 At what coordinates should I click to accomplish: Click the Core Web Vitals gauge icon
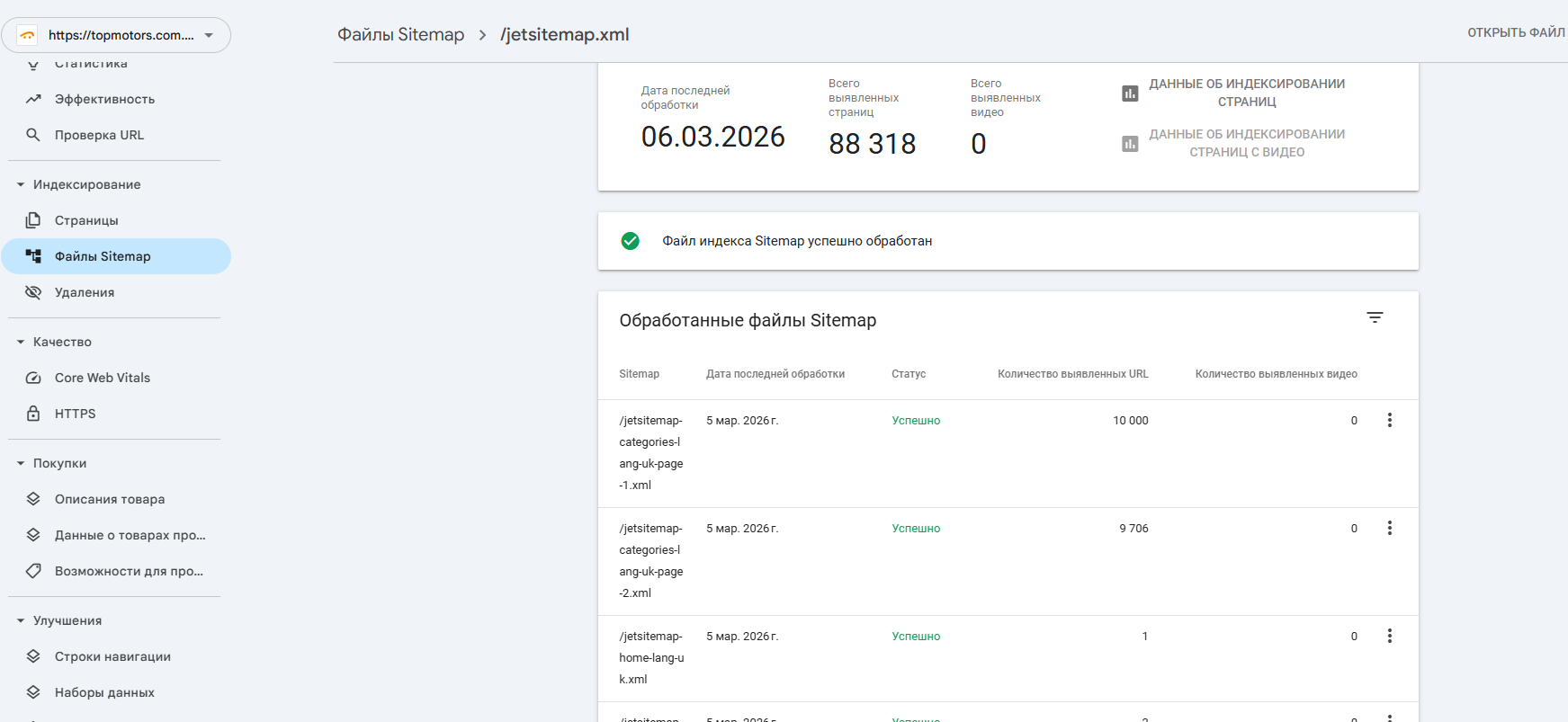point(33,378)
